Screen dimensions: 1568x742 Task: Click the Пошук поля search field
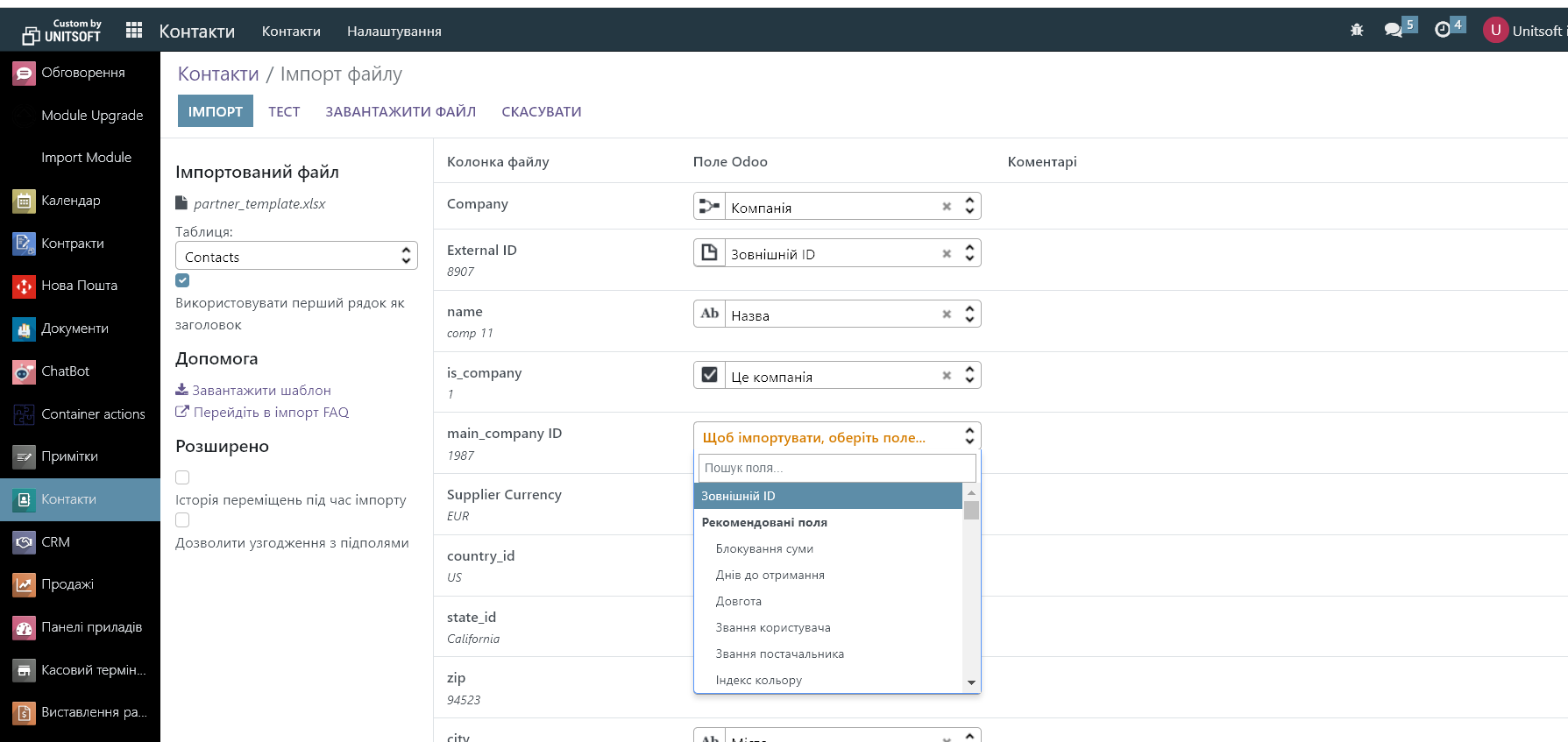836,468
